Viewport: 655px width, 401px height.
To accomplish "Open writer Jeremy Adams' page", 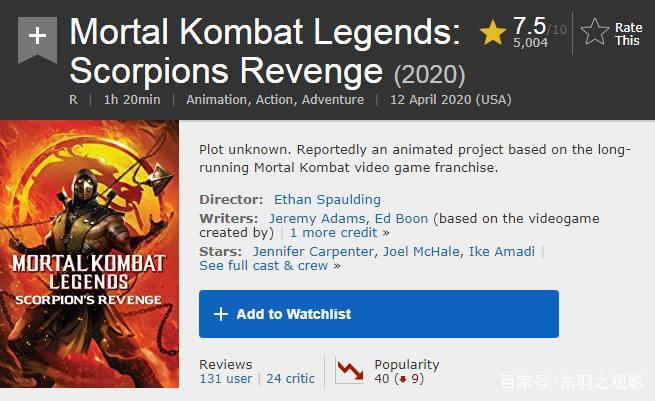I will coord(317,218).
